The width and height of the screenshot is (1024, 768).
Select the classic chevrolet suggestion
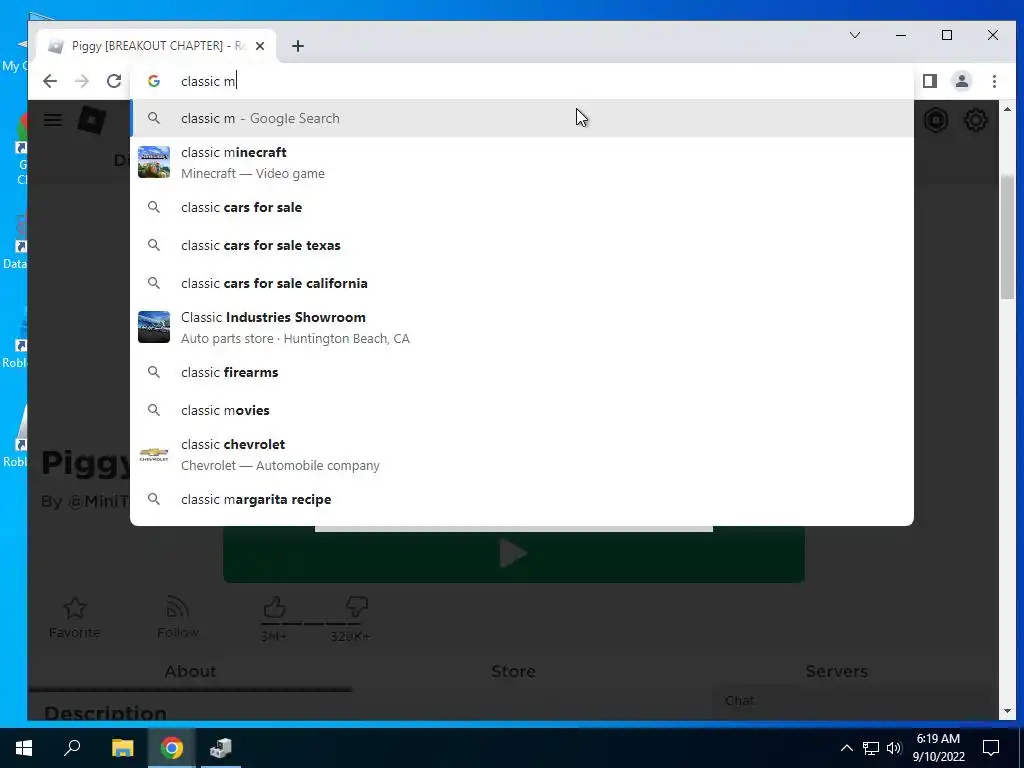pos(522,455)
